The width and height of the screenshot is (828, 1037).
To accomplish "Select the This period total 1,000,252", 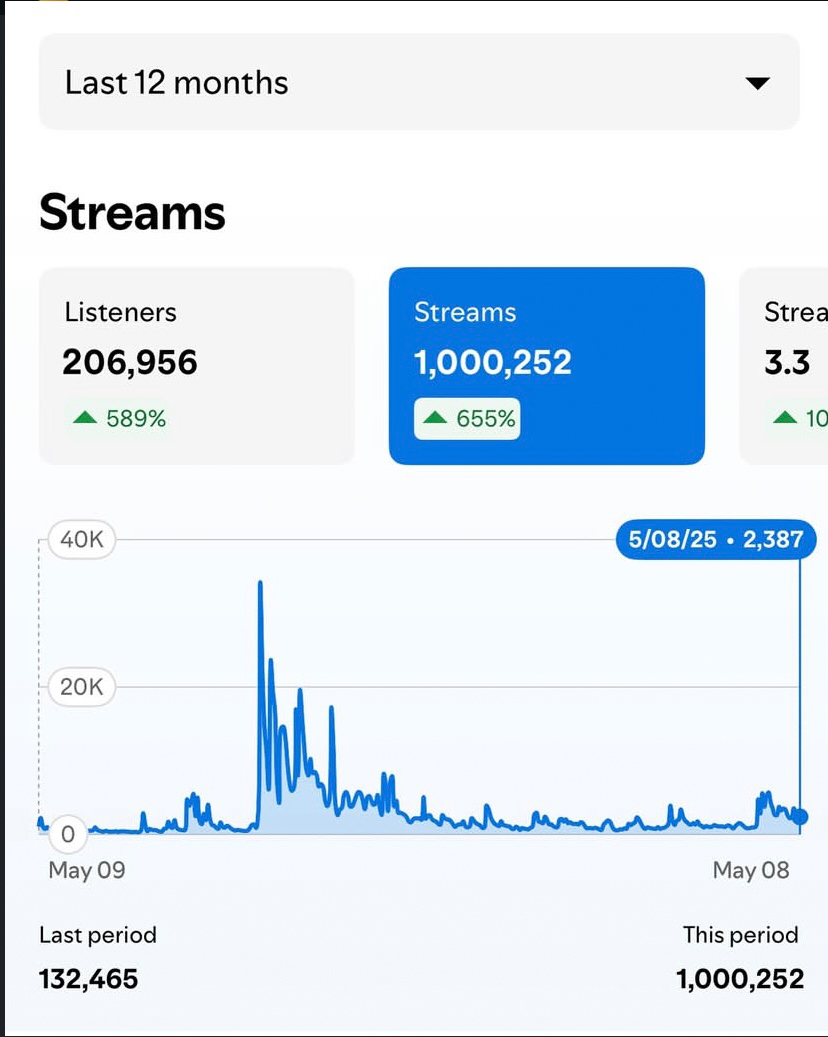I will pyautogui.click(x=738, y=978).
